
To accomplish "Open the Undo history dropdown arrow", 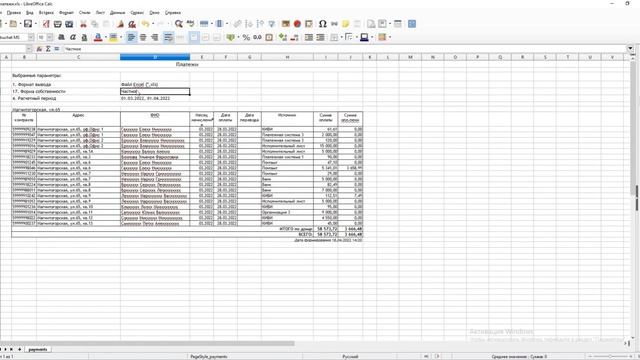I will coord(153,24).
